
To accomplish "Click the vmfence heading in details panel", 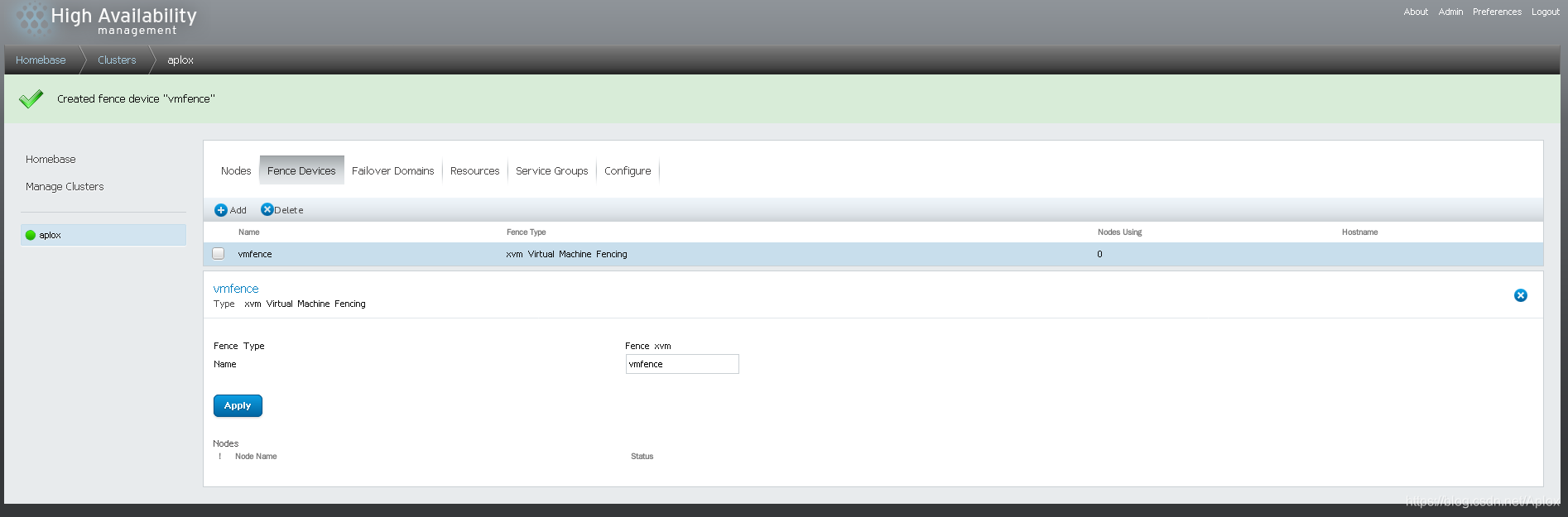I will pos(236,289).
